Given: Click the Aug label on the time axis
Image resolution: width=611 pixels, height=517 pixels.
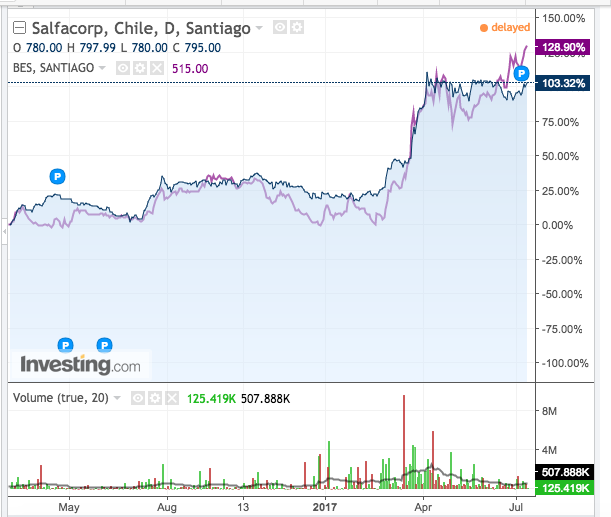Looking at the screenshot, I should [167, 507].
